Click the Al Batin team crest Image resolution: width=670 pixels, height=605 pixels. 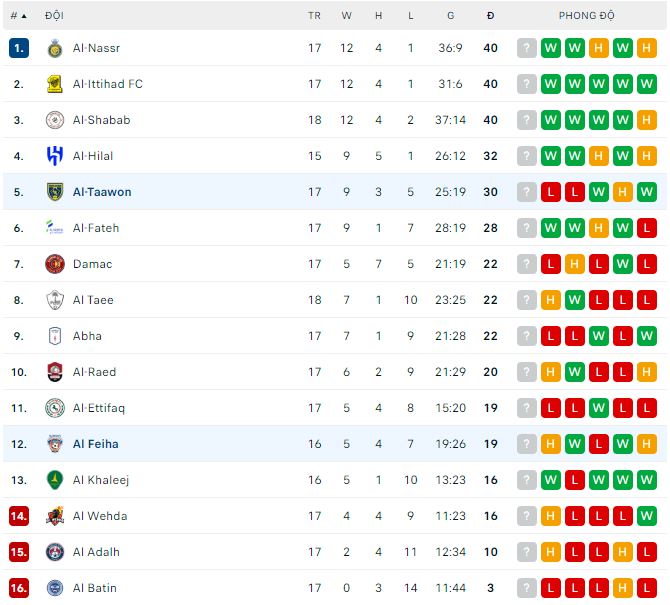point(55,588)
